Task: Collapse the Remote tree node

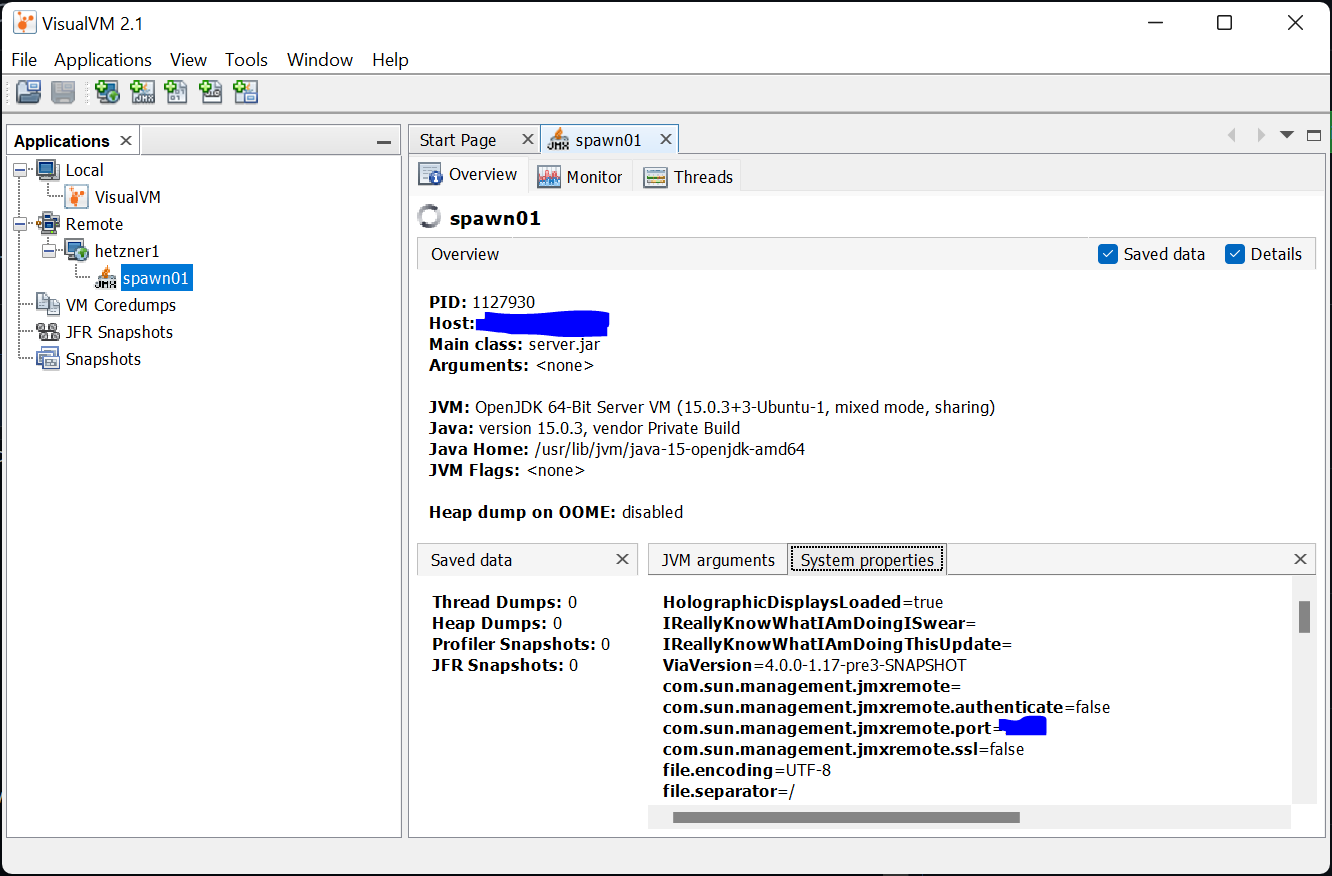Action: point(20,224)
